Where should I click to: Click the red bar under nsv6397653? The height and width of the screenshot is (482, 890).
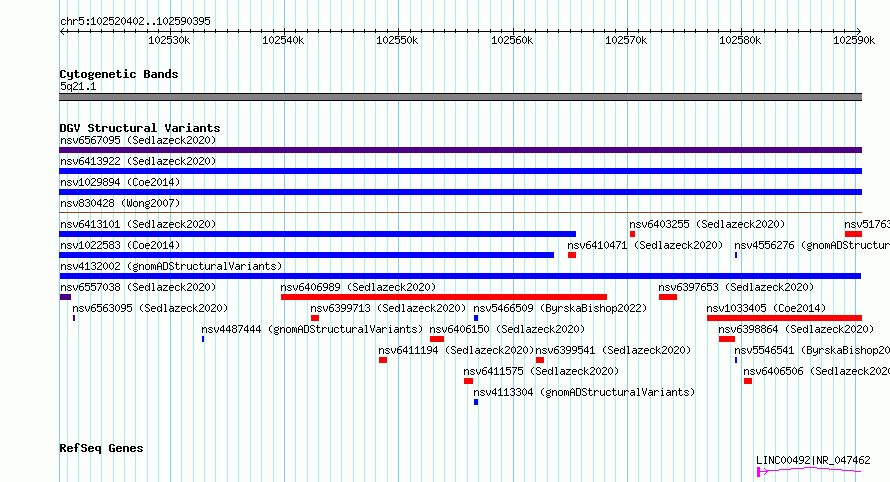coord(668,297)
